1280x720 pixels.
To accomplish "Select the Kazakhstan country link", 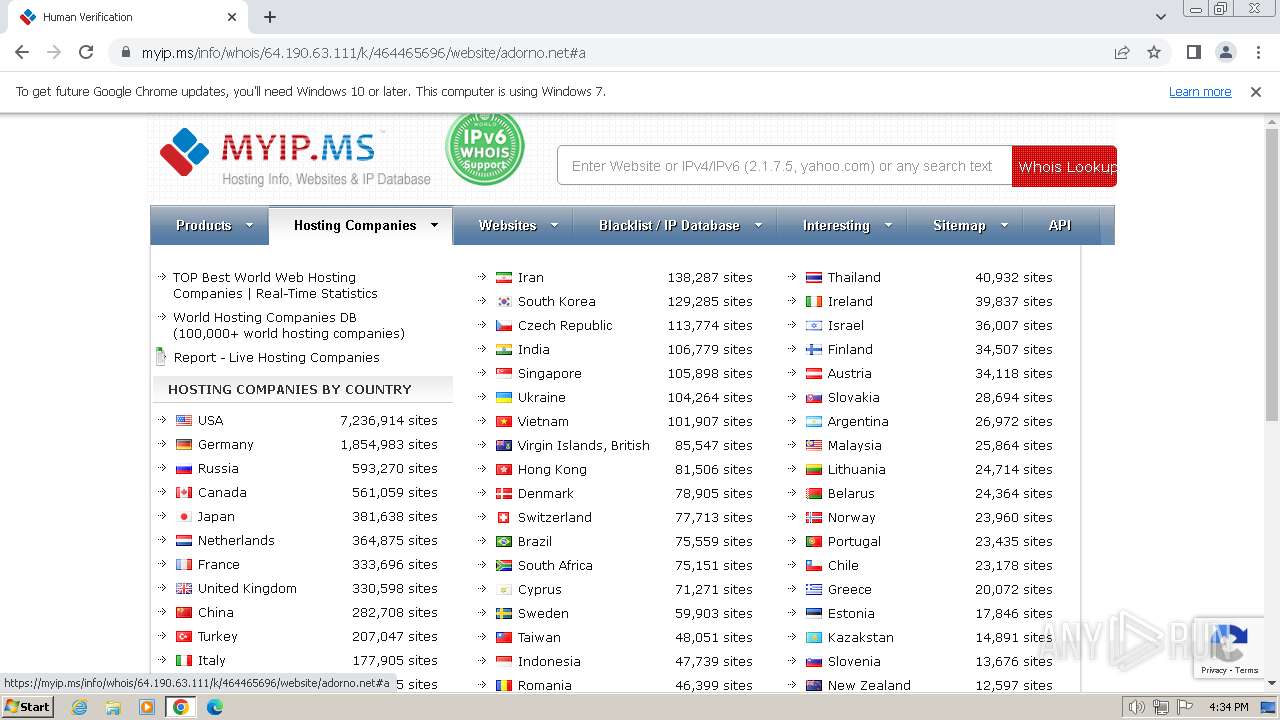I will [861, 638].
